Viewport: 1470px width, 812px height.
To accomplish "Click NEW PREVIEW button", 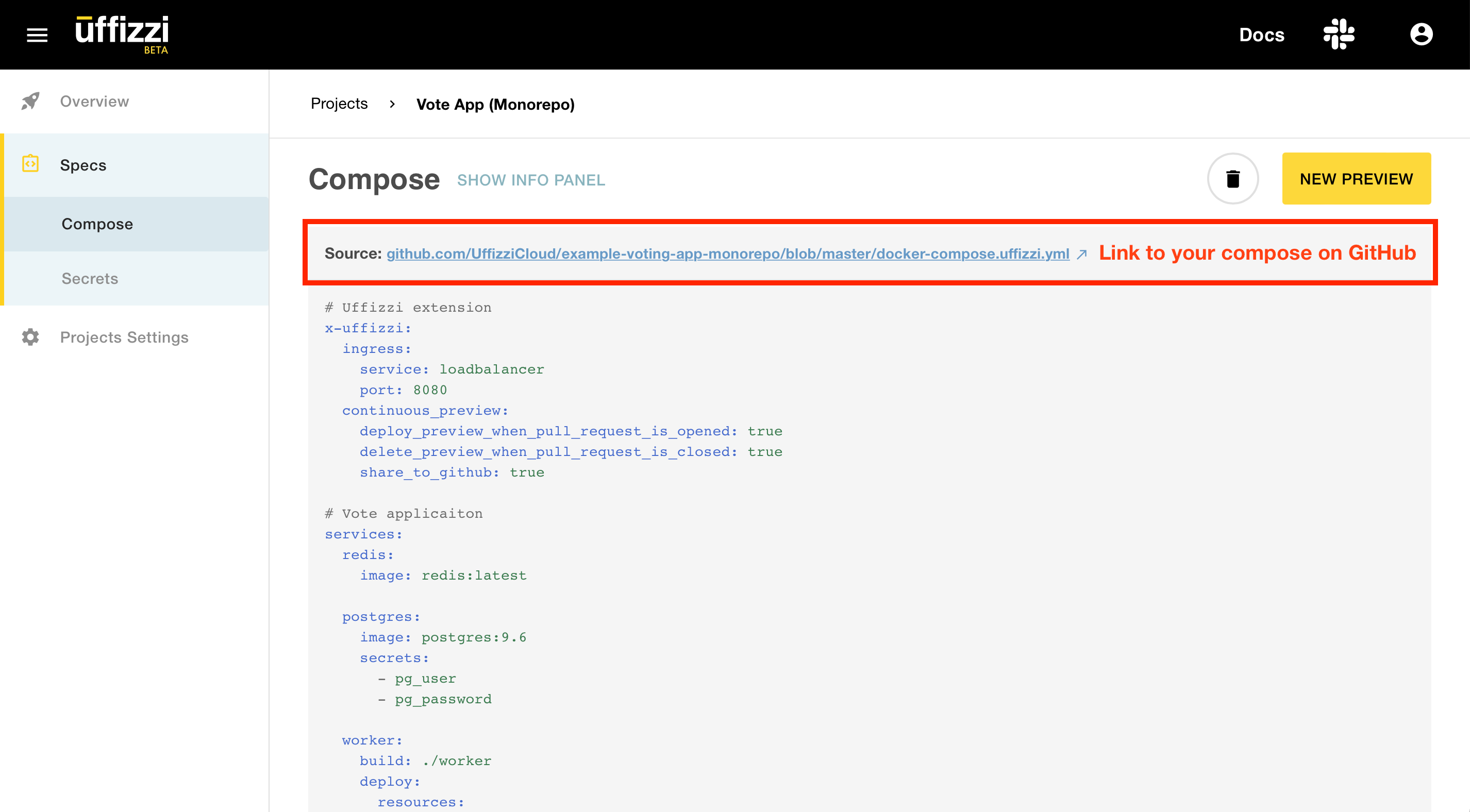I will click(x=1356, y=179).
